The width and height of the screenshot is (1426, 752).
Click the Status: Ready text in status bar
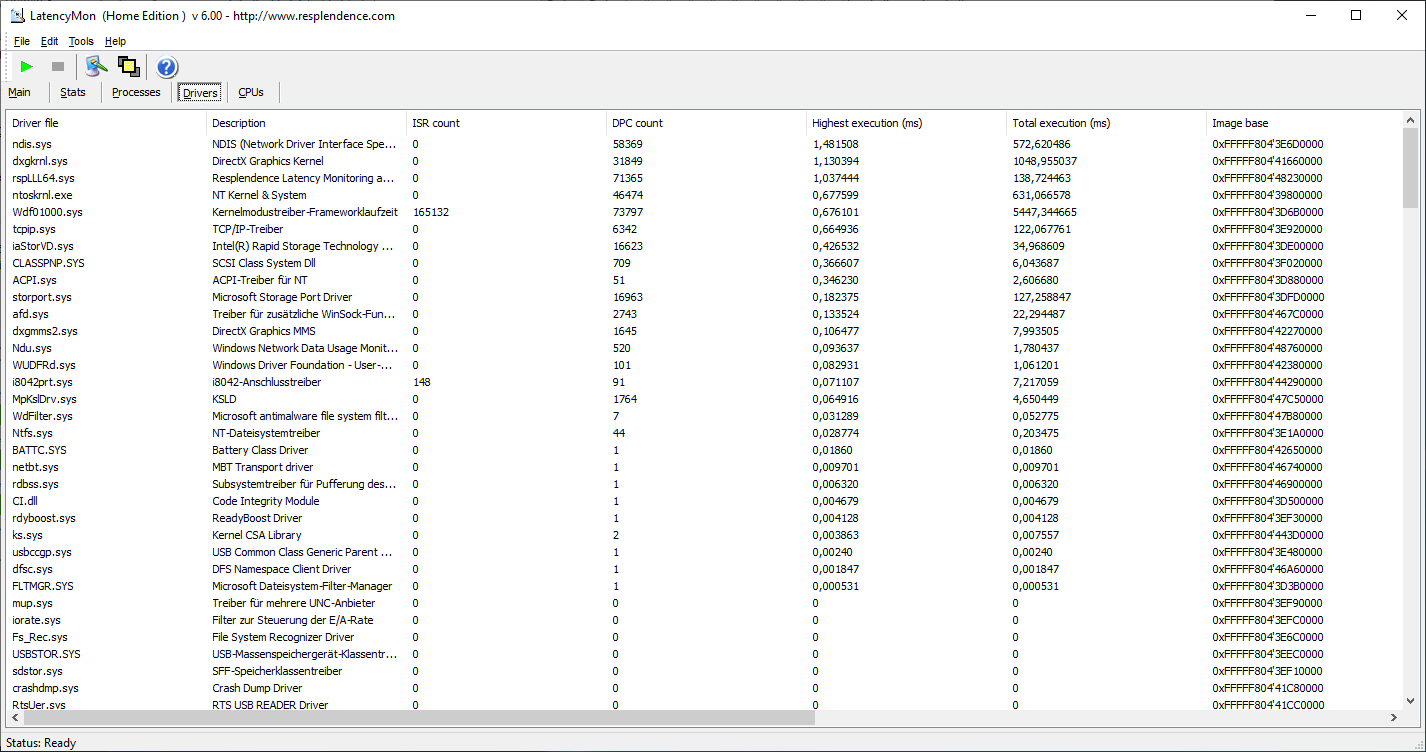(x=40, y=743)
